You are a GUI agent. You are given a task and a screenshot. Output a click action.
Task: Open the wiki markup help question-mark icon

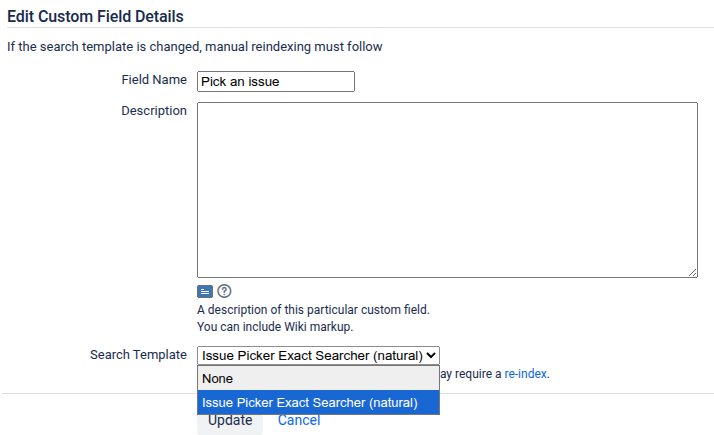[224, 291]
